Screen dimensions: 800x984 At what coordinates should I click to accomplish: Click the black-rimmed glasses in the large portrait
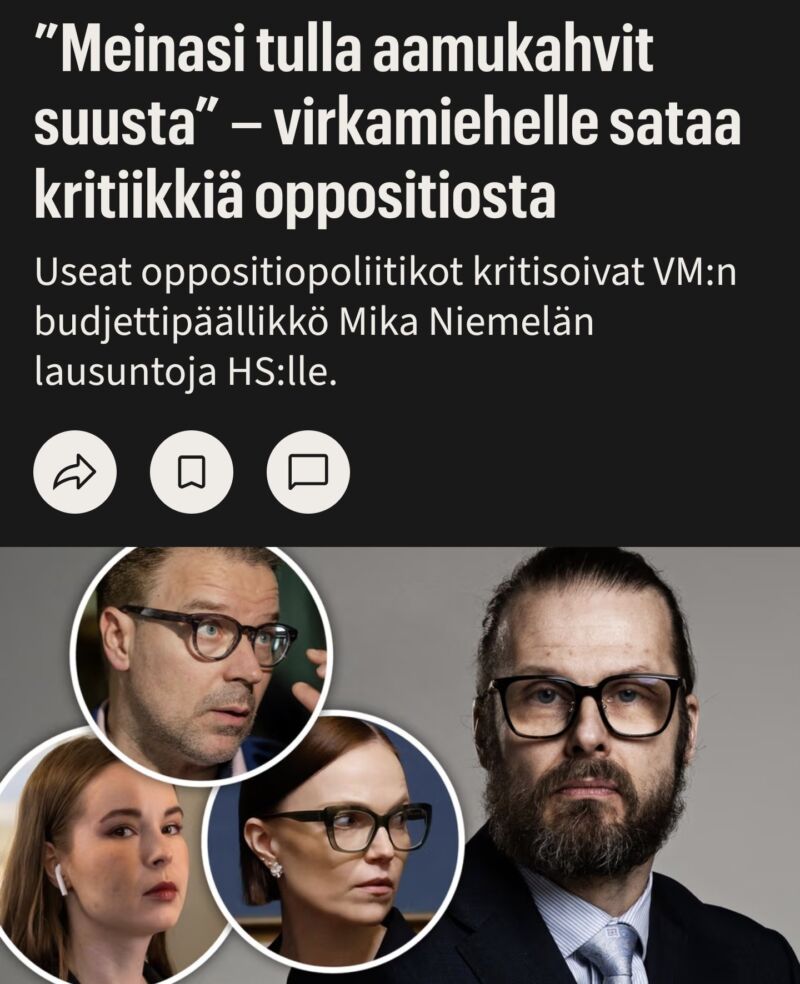click(585, 706)
